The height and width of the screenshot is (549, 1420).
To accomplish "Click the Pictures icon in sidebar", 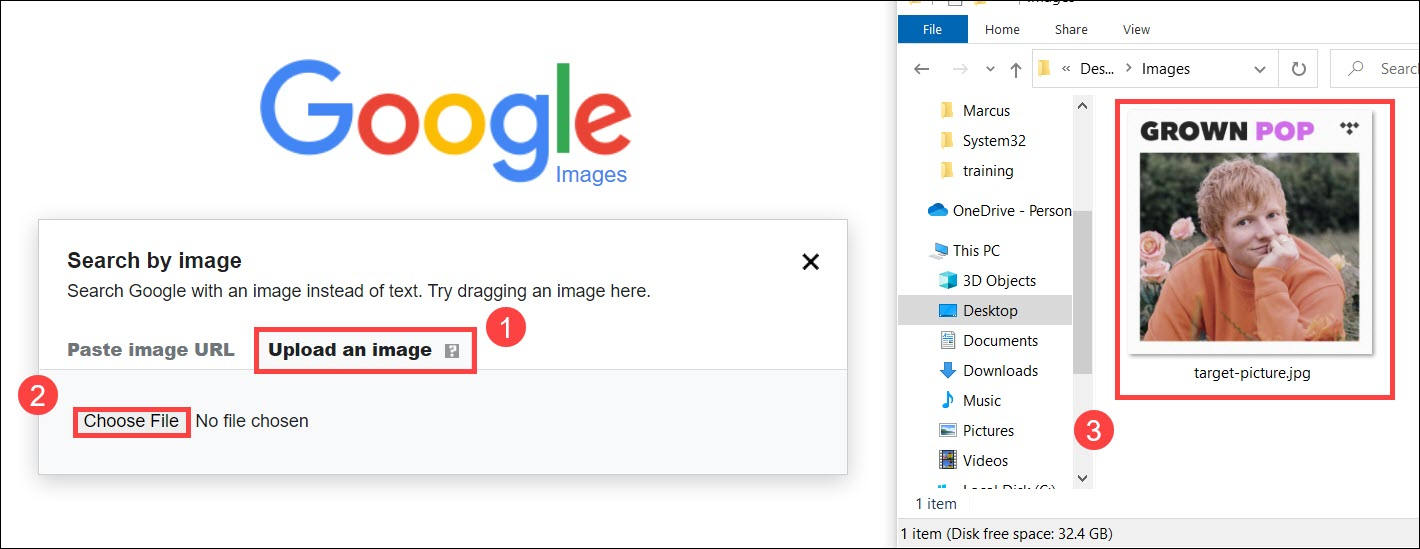I will tap(948, 431).
